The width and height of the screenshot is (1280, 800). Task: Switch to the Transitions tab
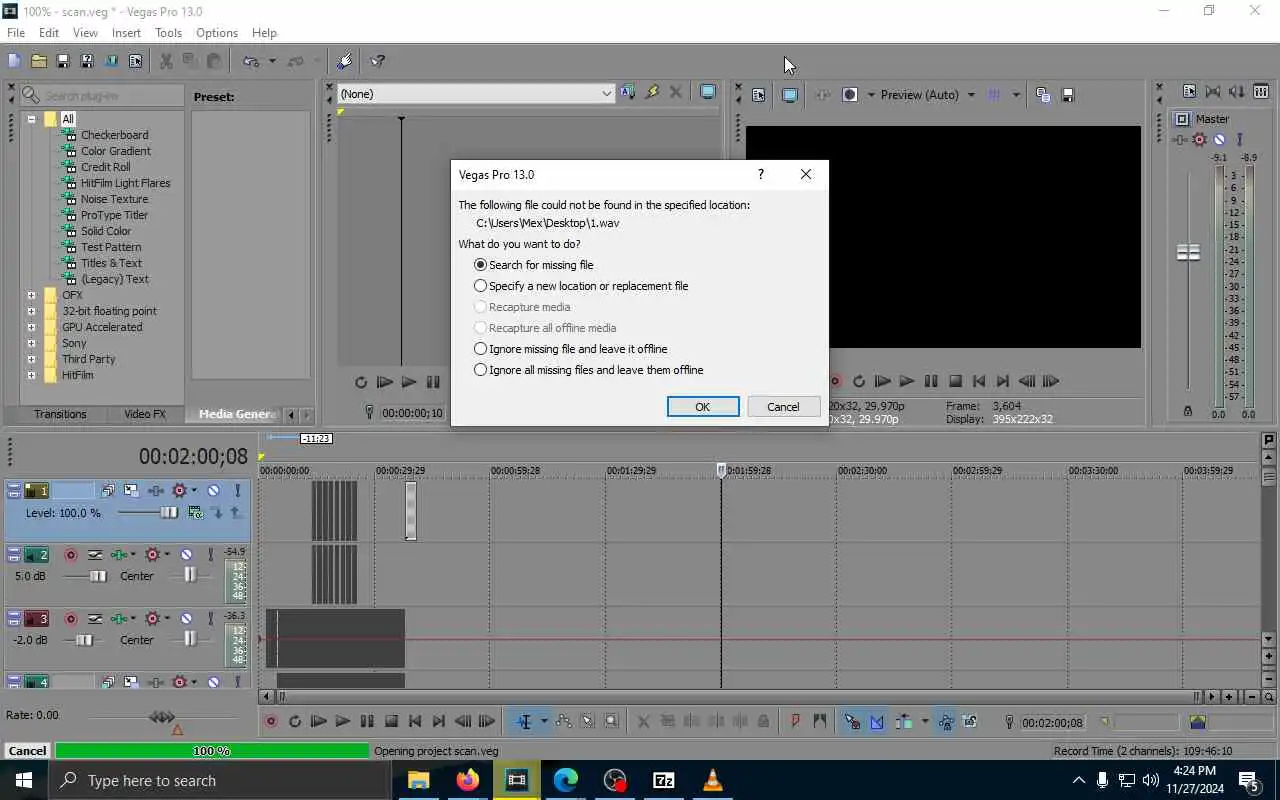tap(60, 414)
